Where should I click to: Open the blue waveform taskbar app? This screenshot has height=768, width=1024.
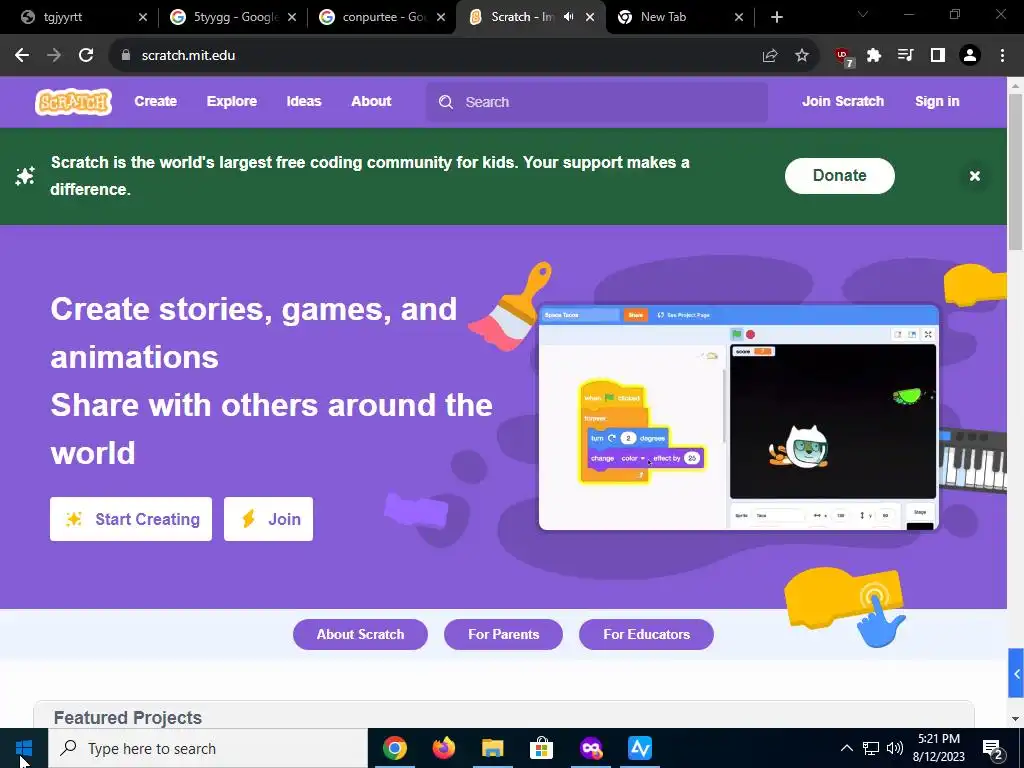pos(640,748)
